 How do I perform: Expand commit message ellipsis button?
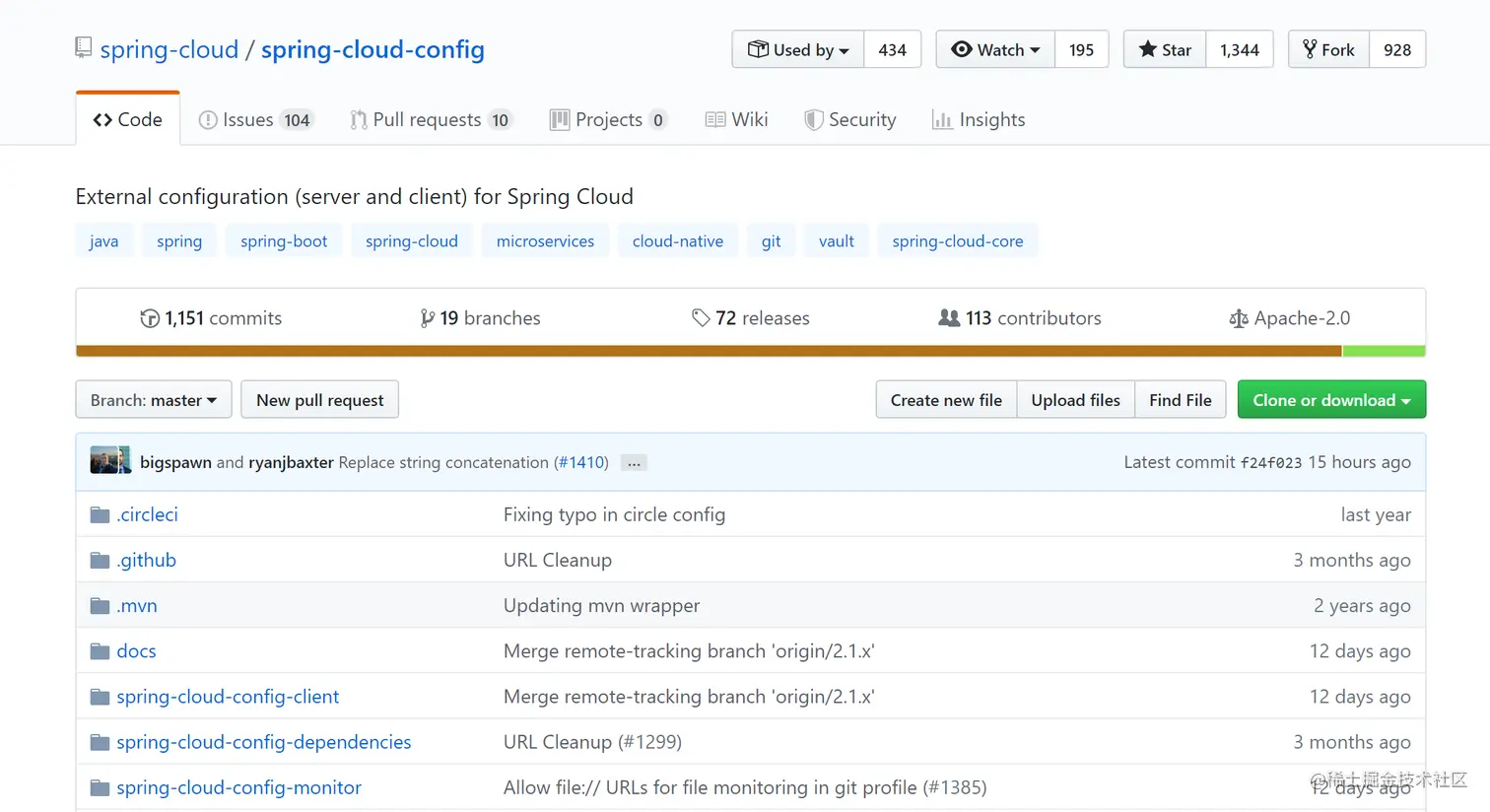click(634, 463)
